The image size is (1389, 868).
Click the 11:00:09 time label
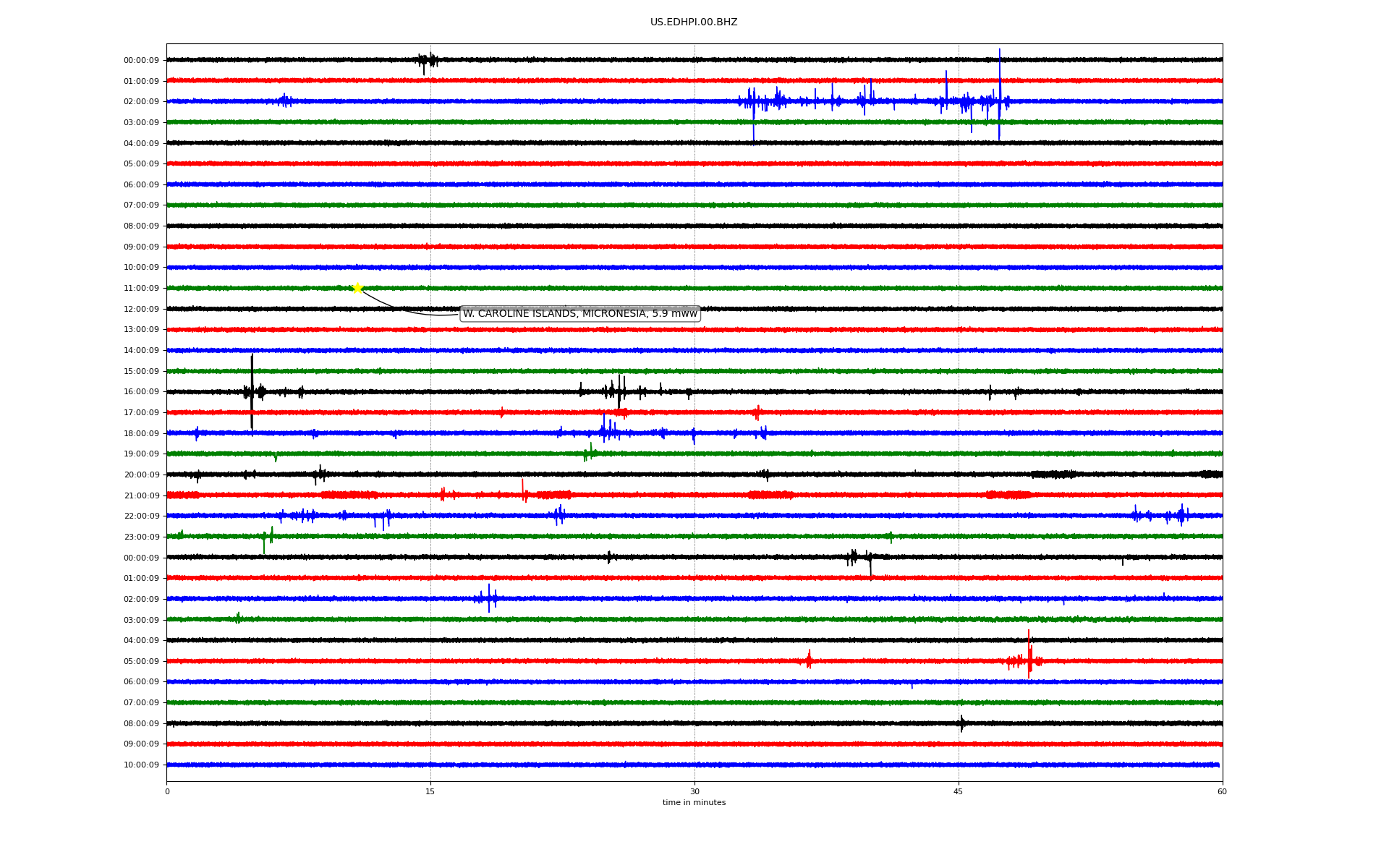tap(141, 289)
